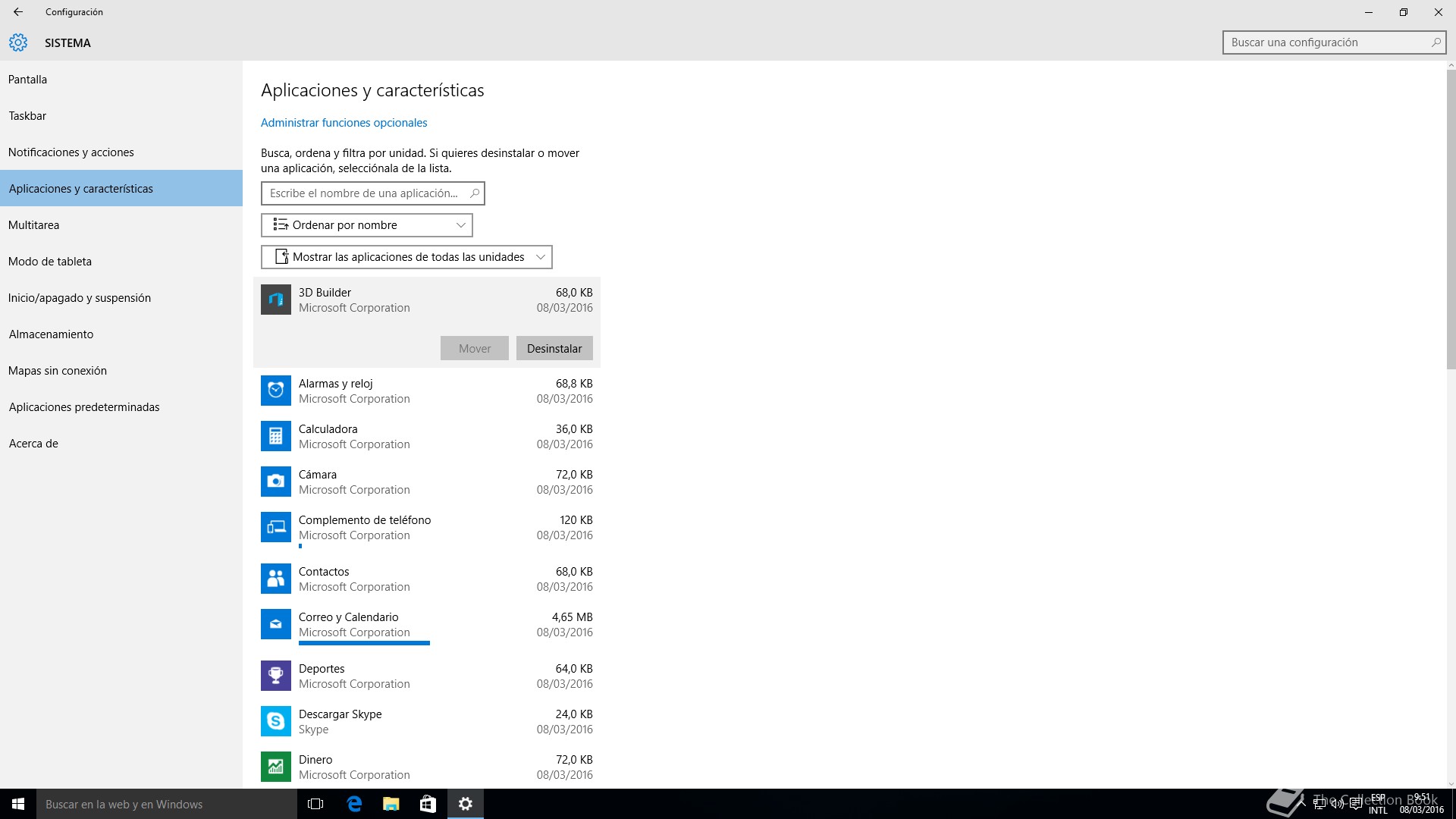Click the Configuración gear taskbar icon
1456x819 pixels.
pos(466,804)
